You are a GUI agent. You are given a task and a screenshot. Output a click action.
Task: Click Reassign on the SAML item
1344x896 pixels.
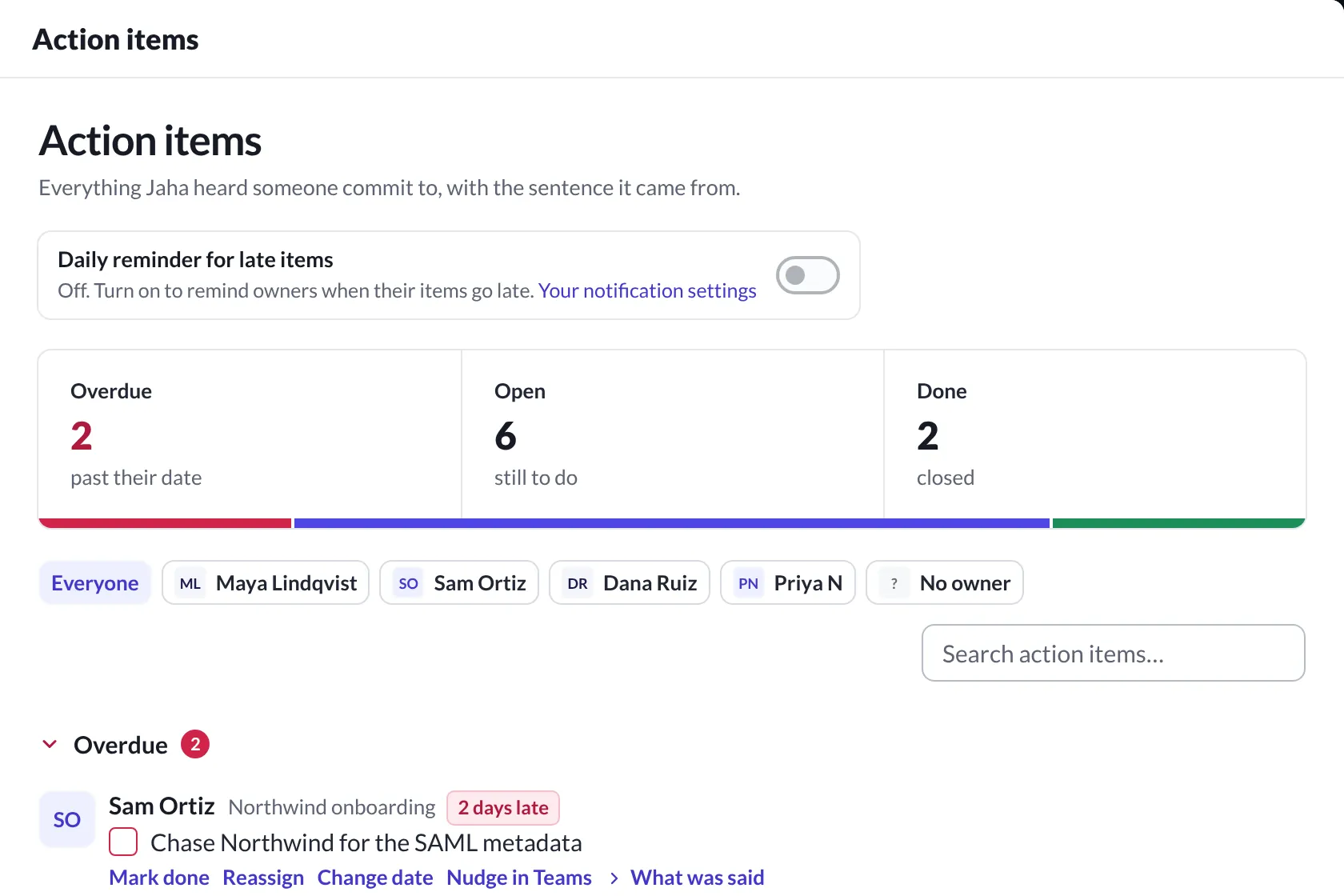263,878
